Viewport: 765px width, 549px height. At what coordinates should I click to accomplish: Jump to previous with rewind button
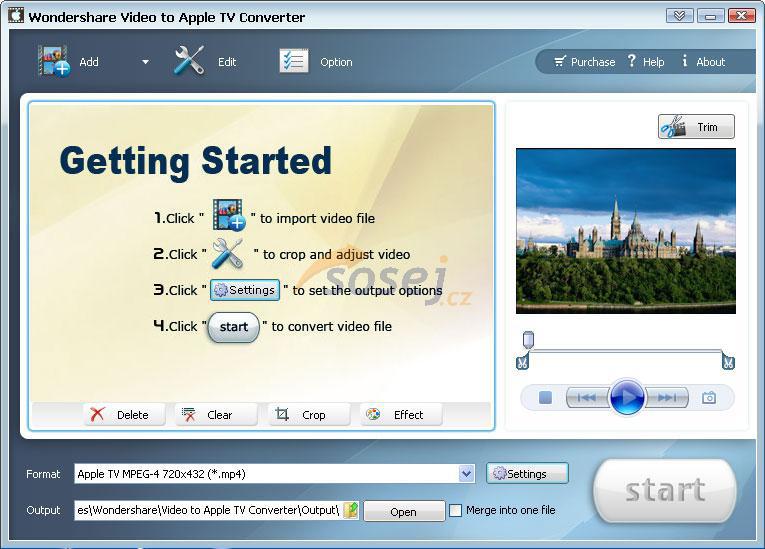coord(587,398)
